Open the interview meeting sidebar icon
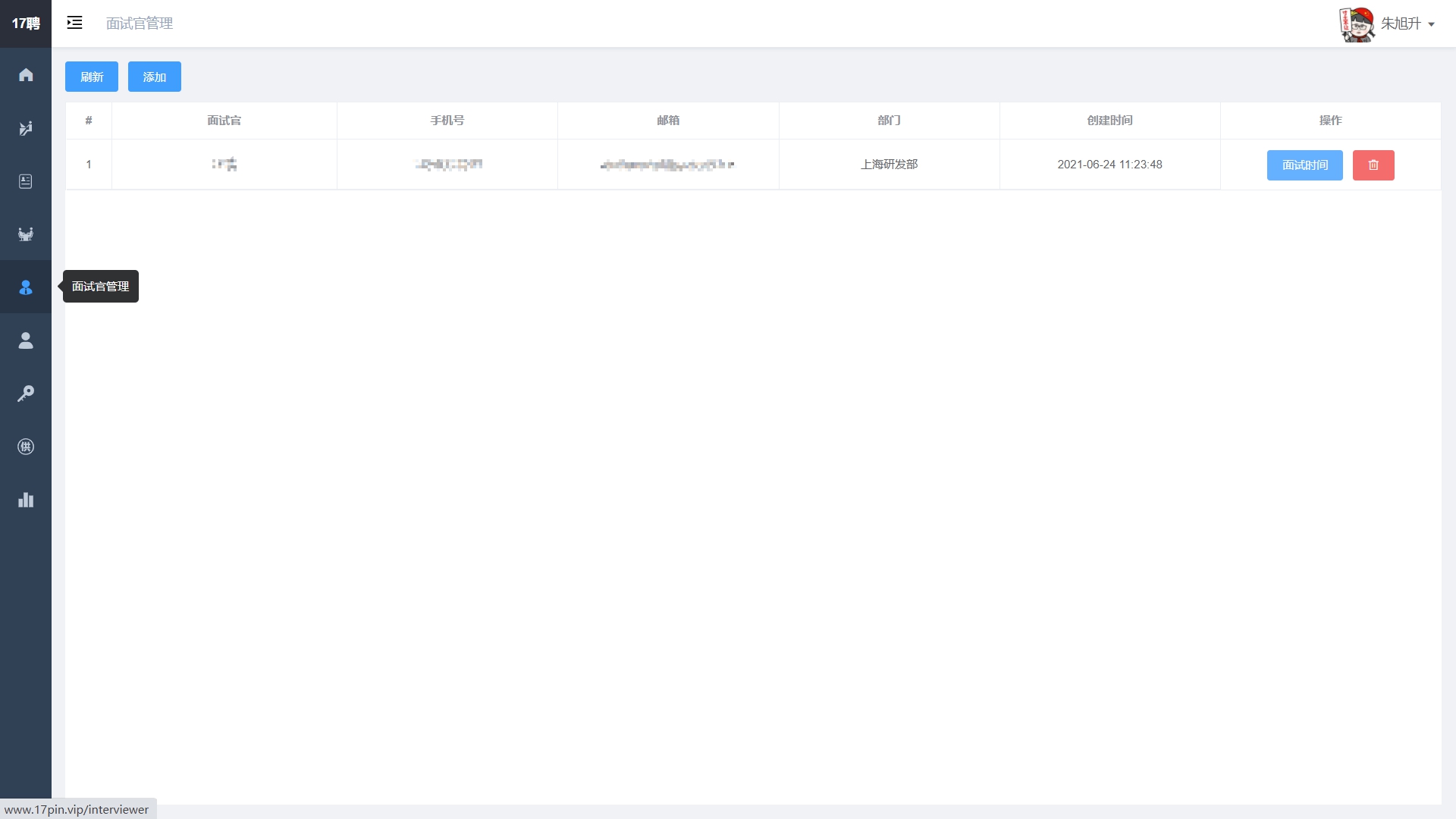This screenshot has width=1456, height=819. click(x=26, y=234)
